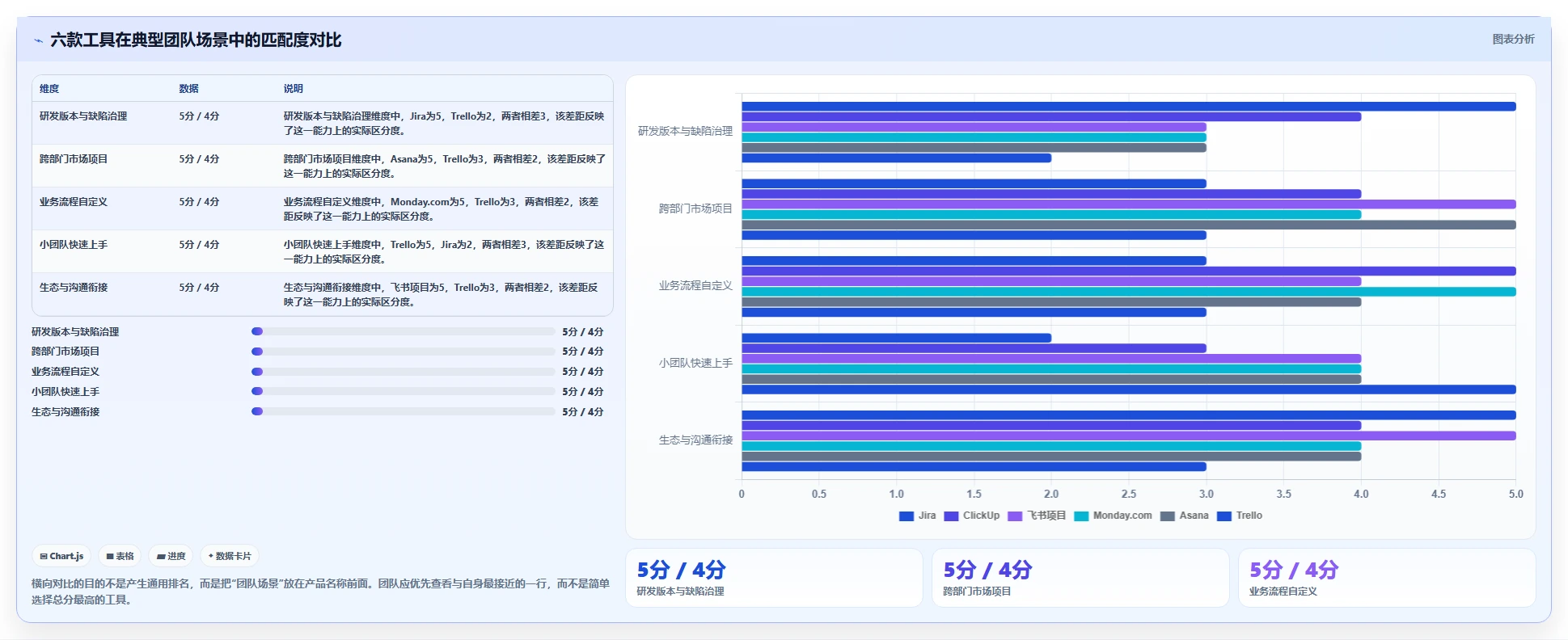Viewport: 1568px width, 640px height.
Task: Click the description mentioning Jira为5, Trello为2
Action: 444,124
